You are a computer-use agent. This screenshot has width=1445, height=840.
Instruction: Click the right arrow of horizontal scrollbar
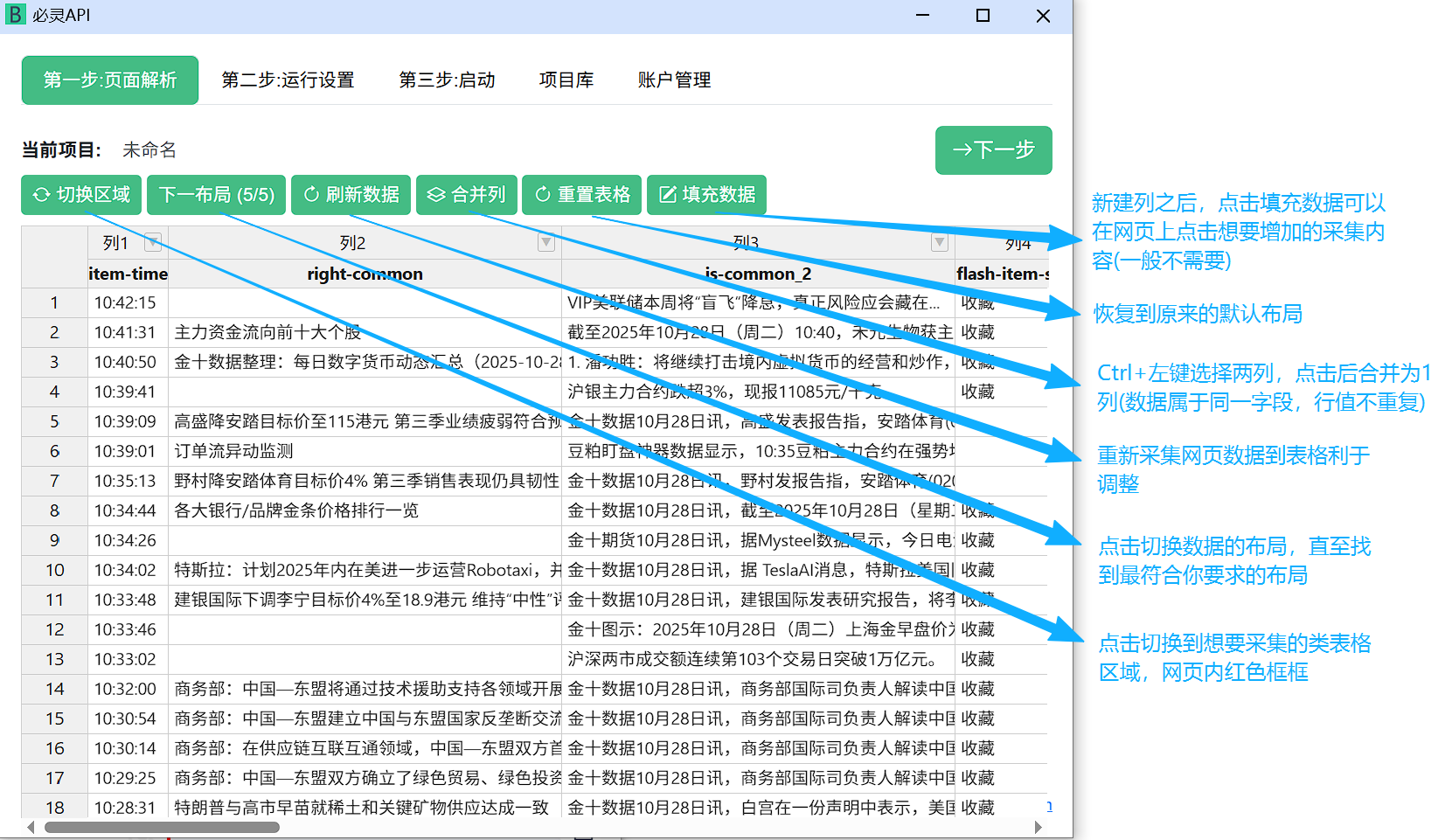(1038, 827)
